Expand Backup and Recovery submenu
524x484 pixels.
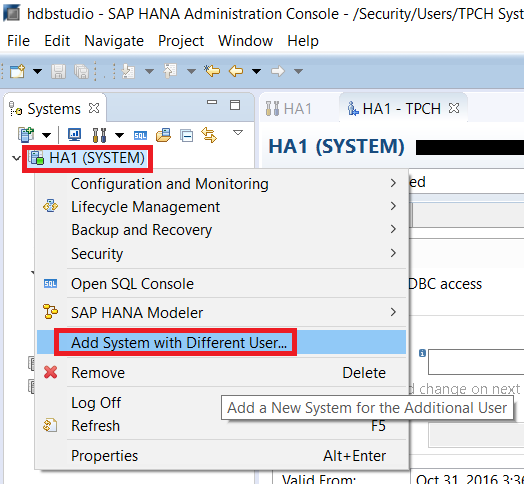tap(222, 230)
